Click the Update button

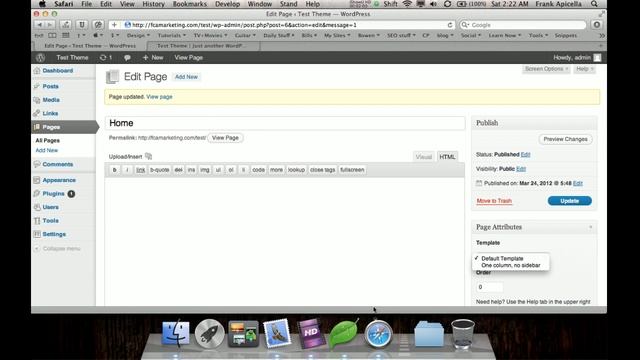pyautogui.click(x=569, y=201)
